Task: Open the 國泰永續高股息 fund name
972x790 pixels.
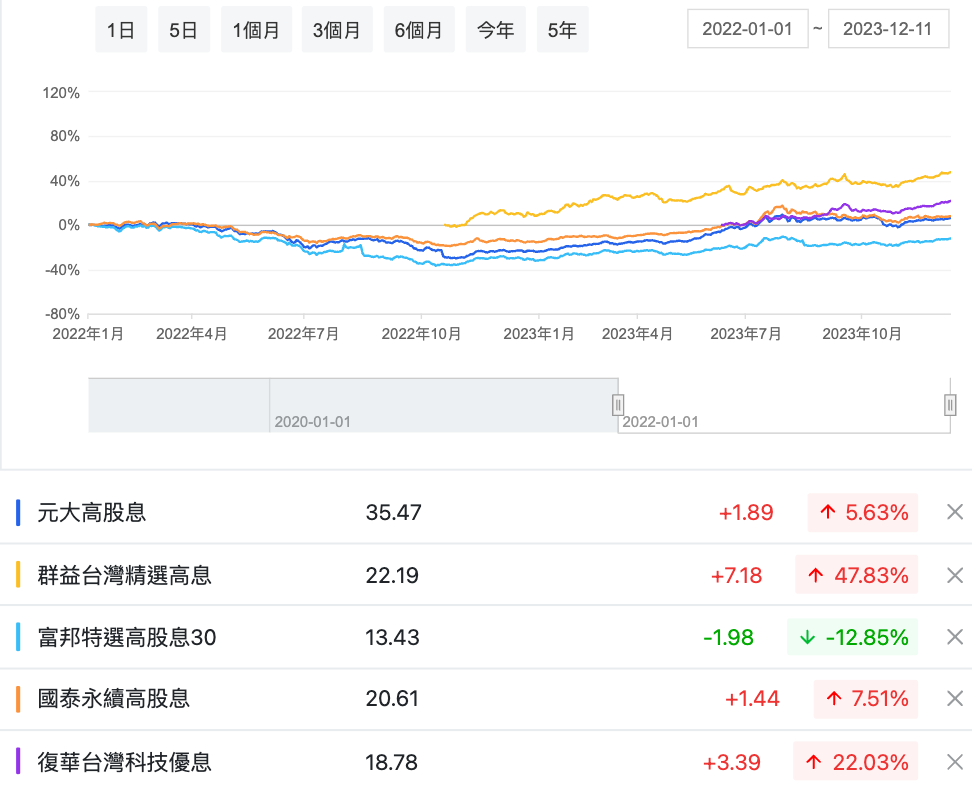Action: pyautogui.click(x=113, y=699)
